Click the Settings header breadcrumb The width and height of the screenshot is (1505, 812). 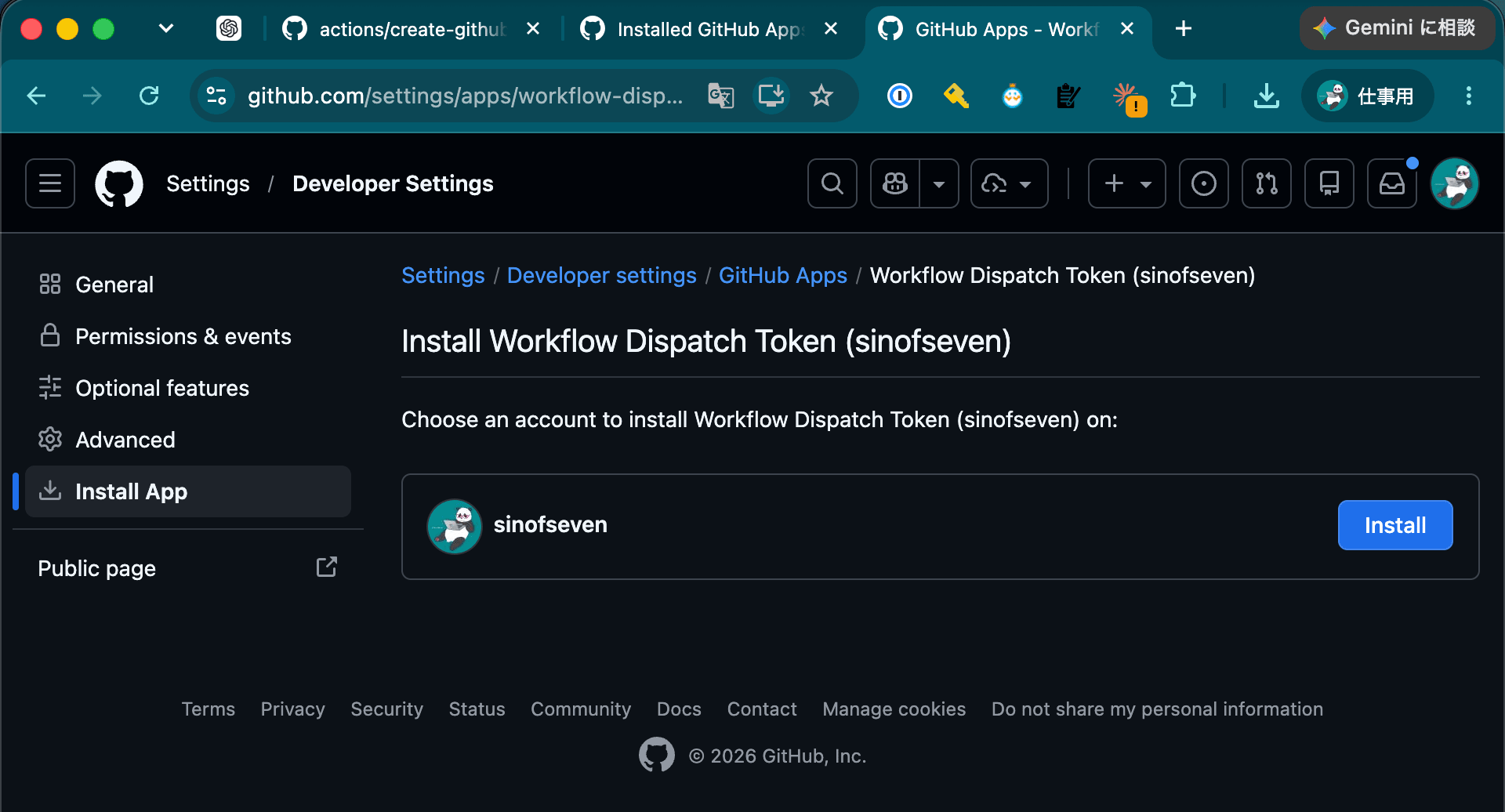click(208, 183)
